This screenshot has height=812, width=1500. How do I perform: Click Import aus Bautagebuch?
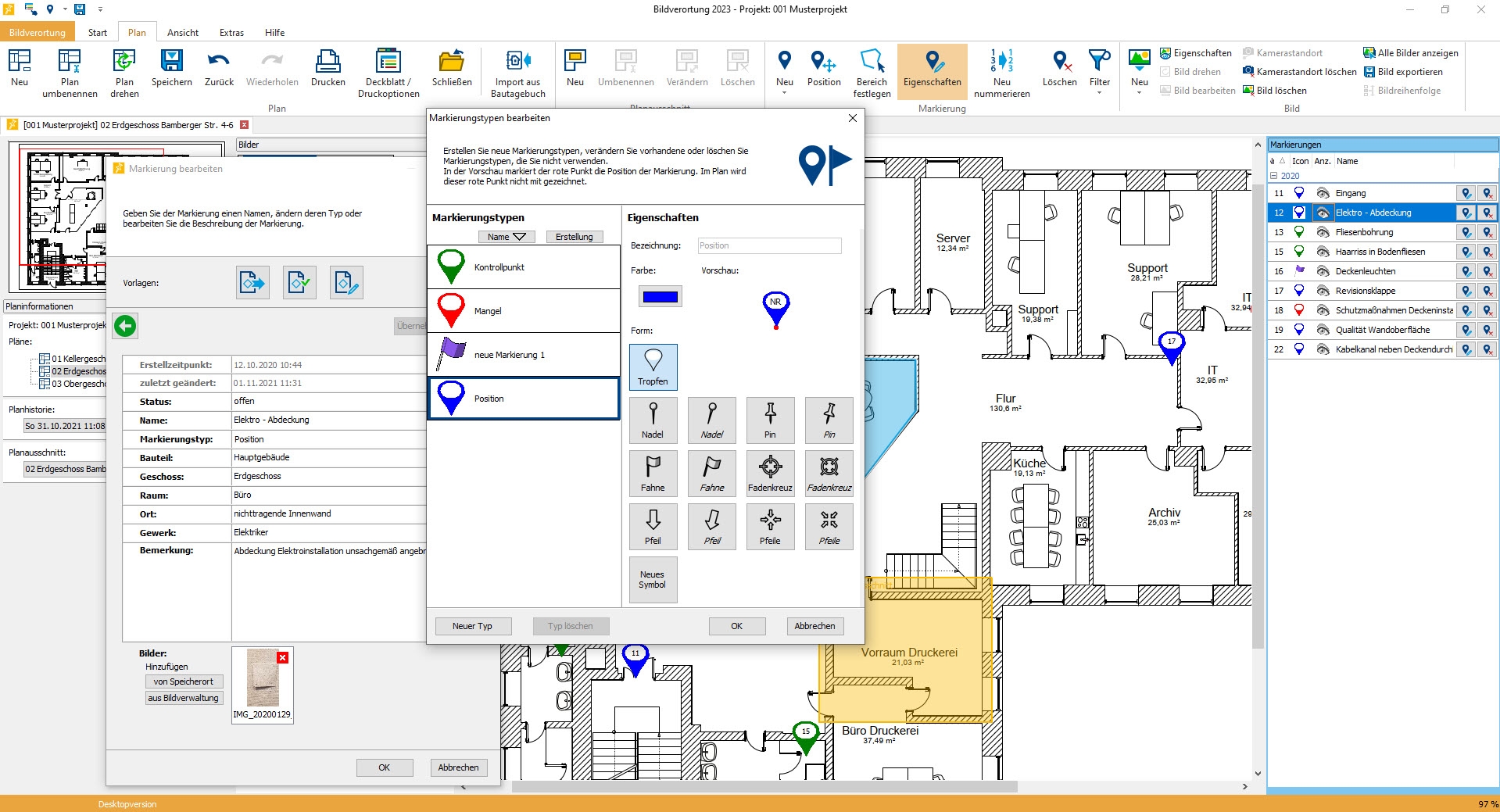[x=517, y=73]
